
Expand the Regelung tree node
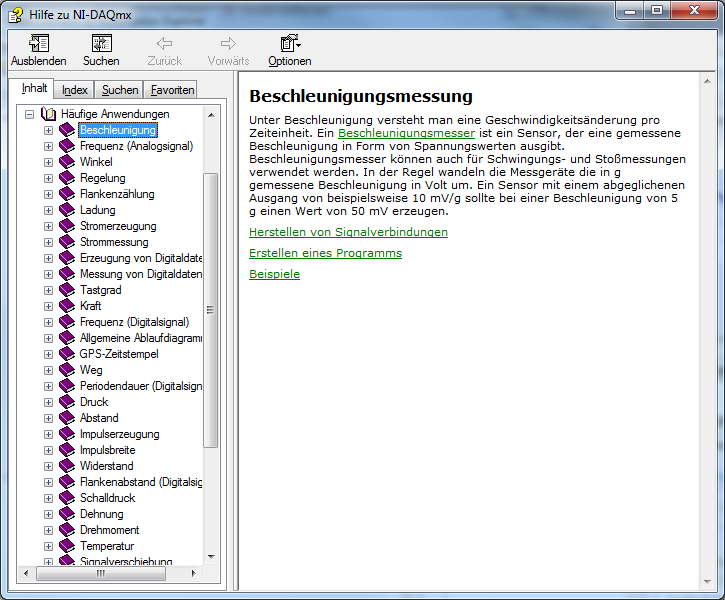click(48, 178)
